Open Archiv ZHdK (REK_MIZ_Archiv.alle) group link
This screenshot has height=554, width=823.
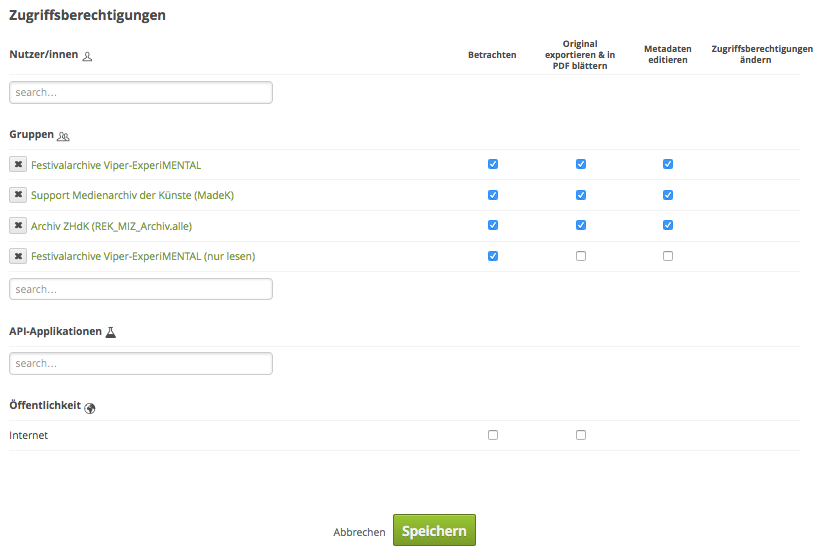(x=111, y=226)
